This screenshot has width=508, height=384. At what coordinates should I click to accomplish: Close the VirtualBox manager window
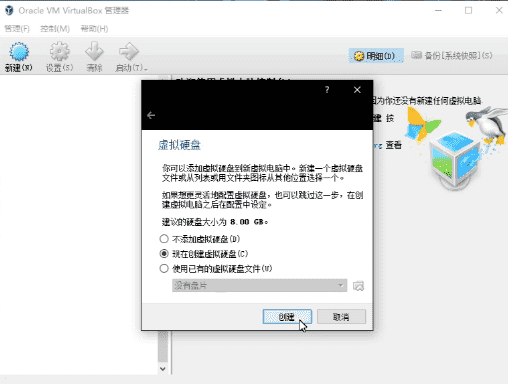pyautogui.click(x=499, y=10)
